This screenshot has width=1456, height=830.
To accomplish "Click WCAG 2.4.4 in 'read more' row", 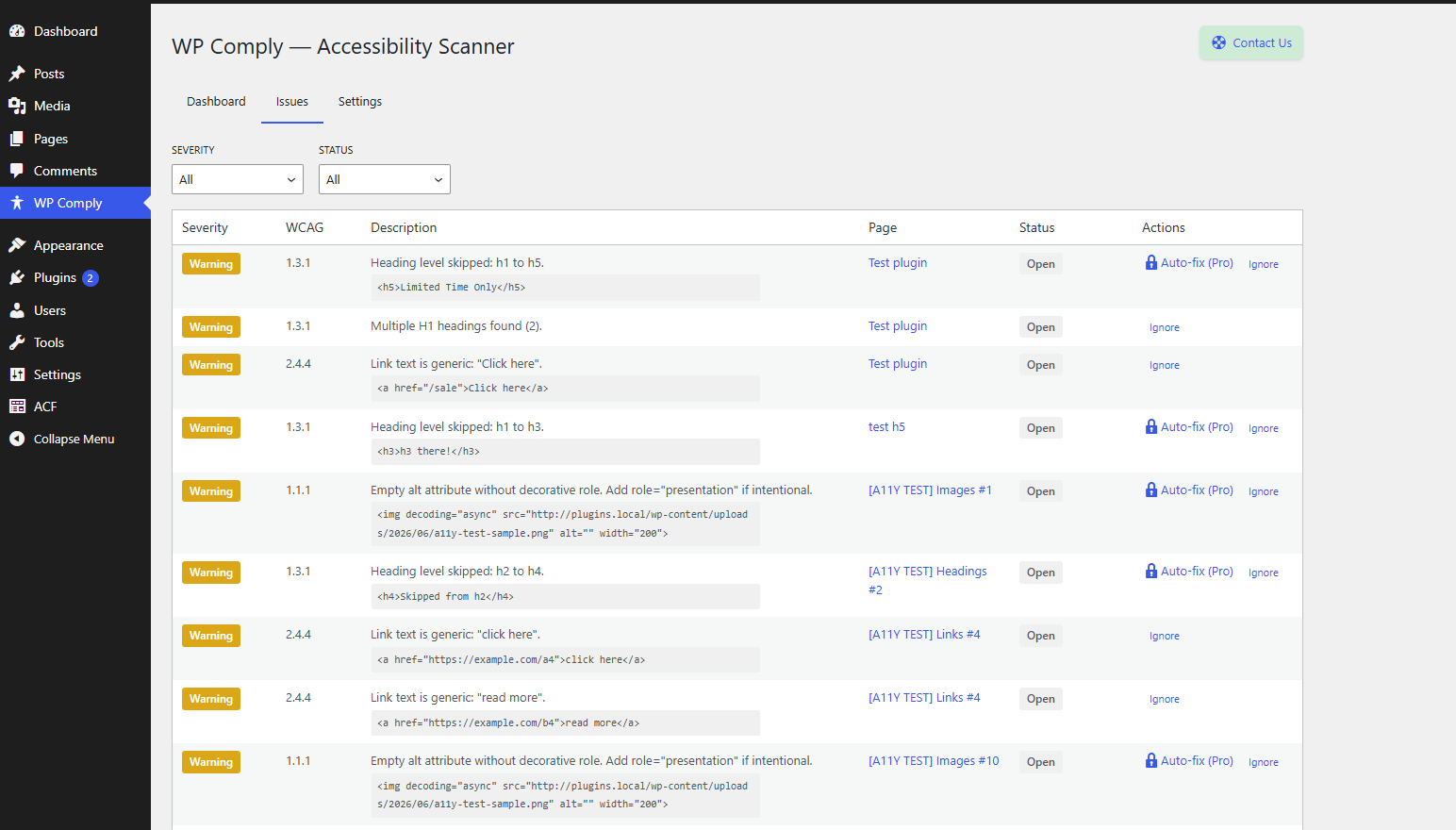I will click(x=299, y=698).
